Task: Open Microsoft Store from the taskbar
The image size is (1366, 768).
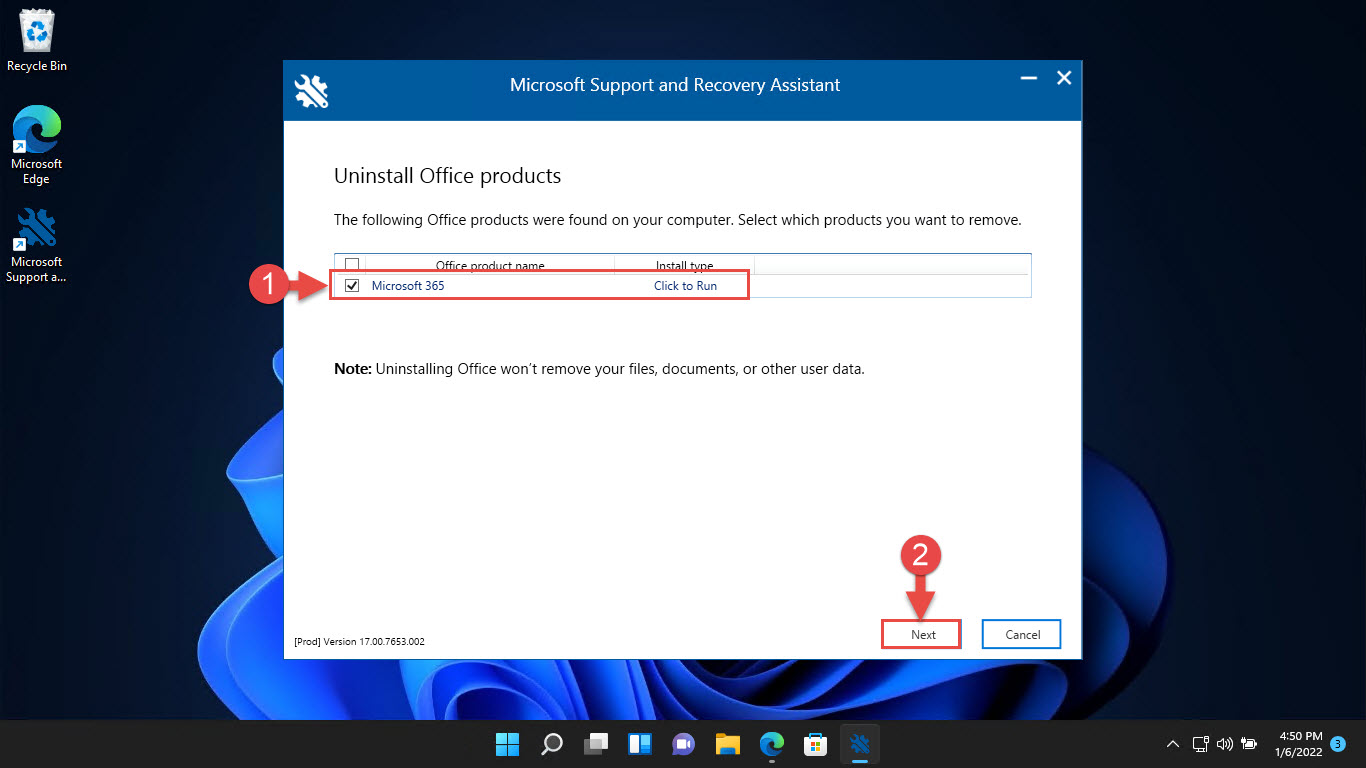Action: 815,744
